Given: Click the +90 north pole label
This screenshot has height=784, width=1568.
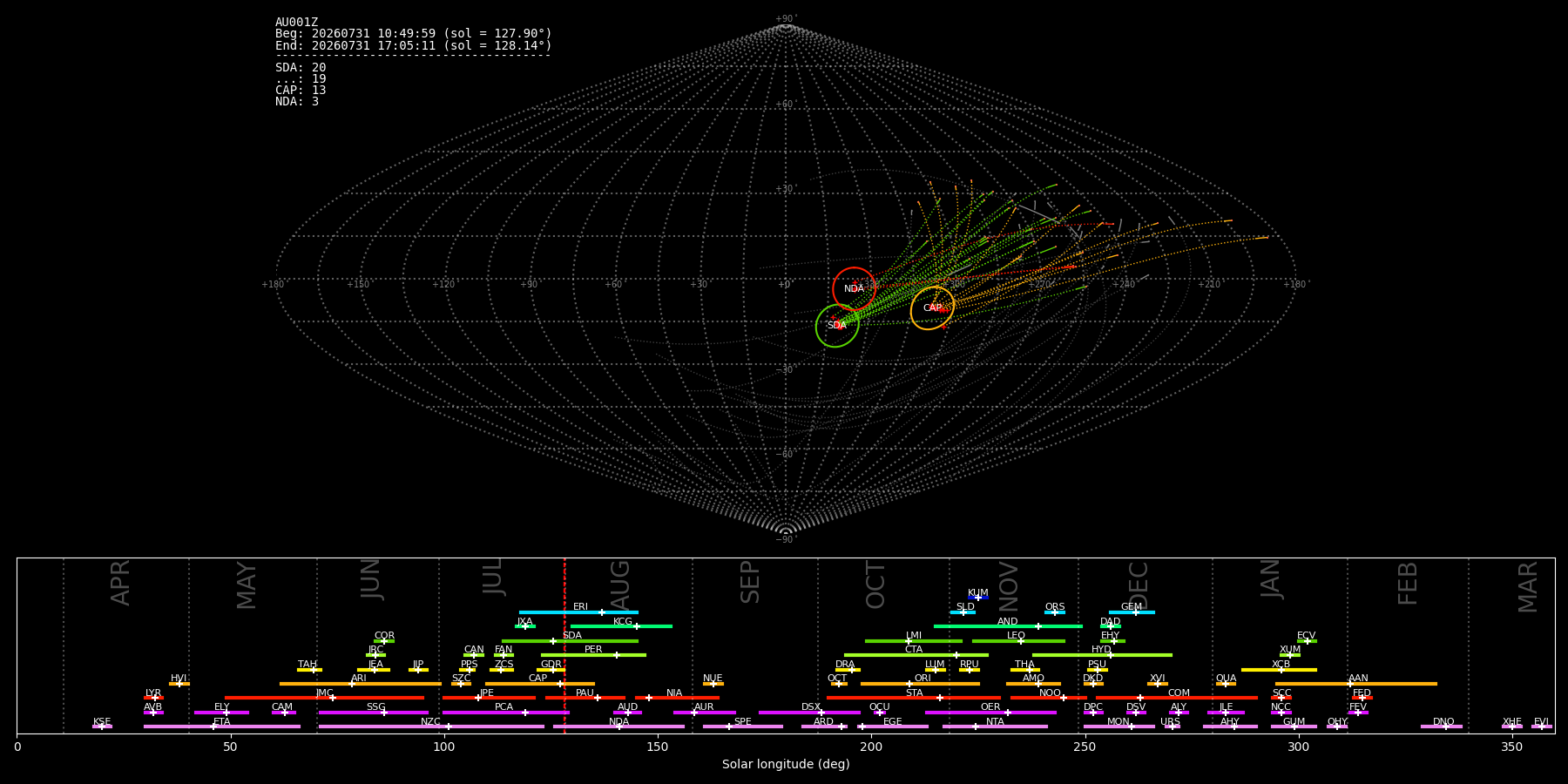Looking at the screenshot, I should click(x=785, y=19).
